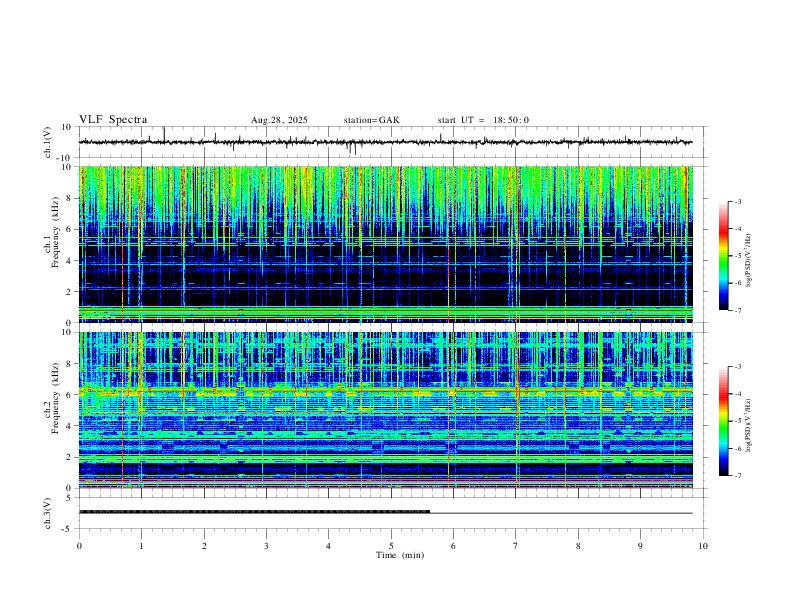Click the "Time (min)" x-axis label
The width and height of the screenshot is (792, 612).
tap(400, 555)
